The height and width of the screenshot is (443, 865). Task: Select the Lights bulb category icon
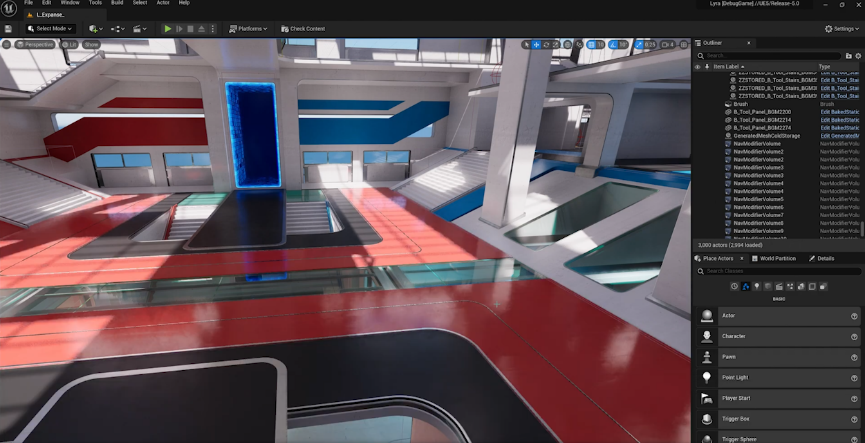pos(757,286)
